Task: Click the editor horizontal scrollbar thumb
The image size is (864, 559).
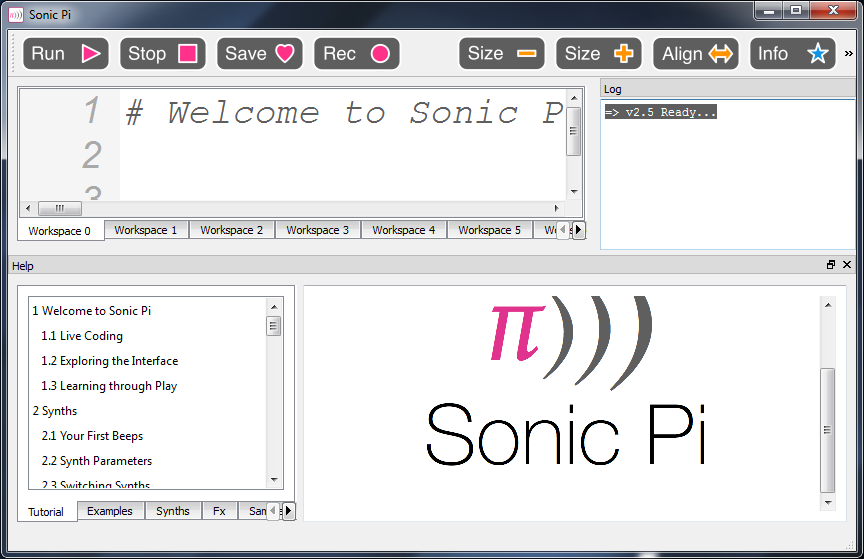Action: (x=60, y=208)
